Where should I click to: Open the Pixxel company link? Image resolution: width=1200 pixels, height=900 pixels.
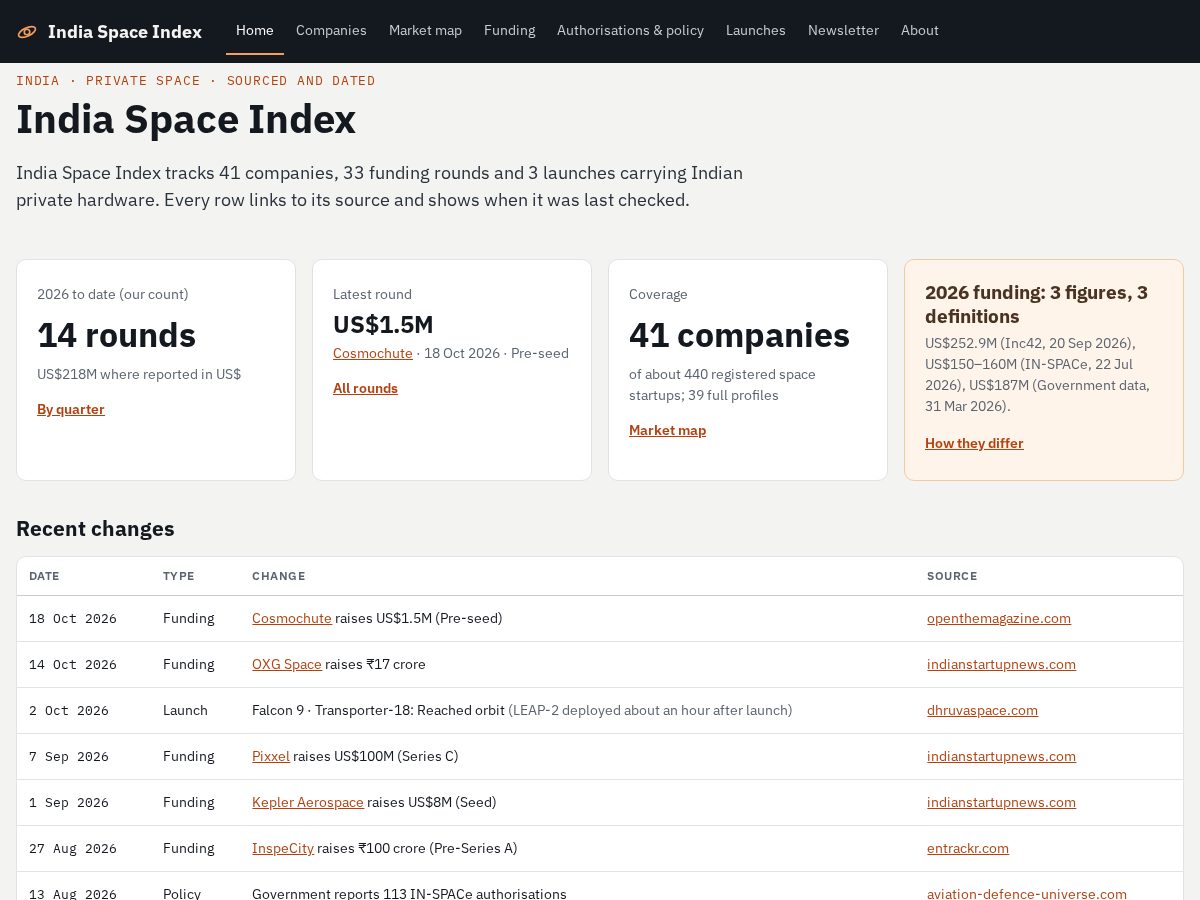(x=271, y=756)
